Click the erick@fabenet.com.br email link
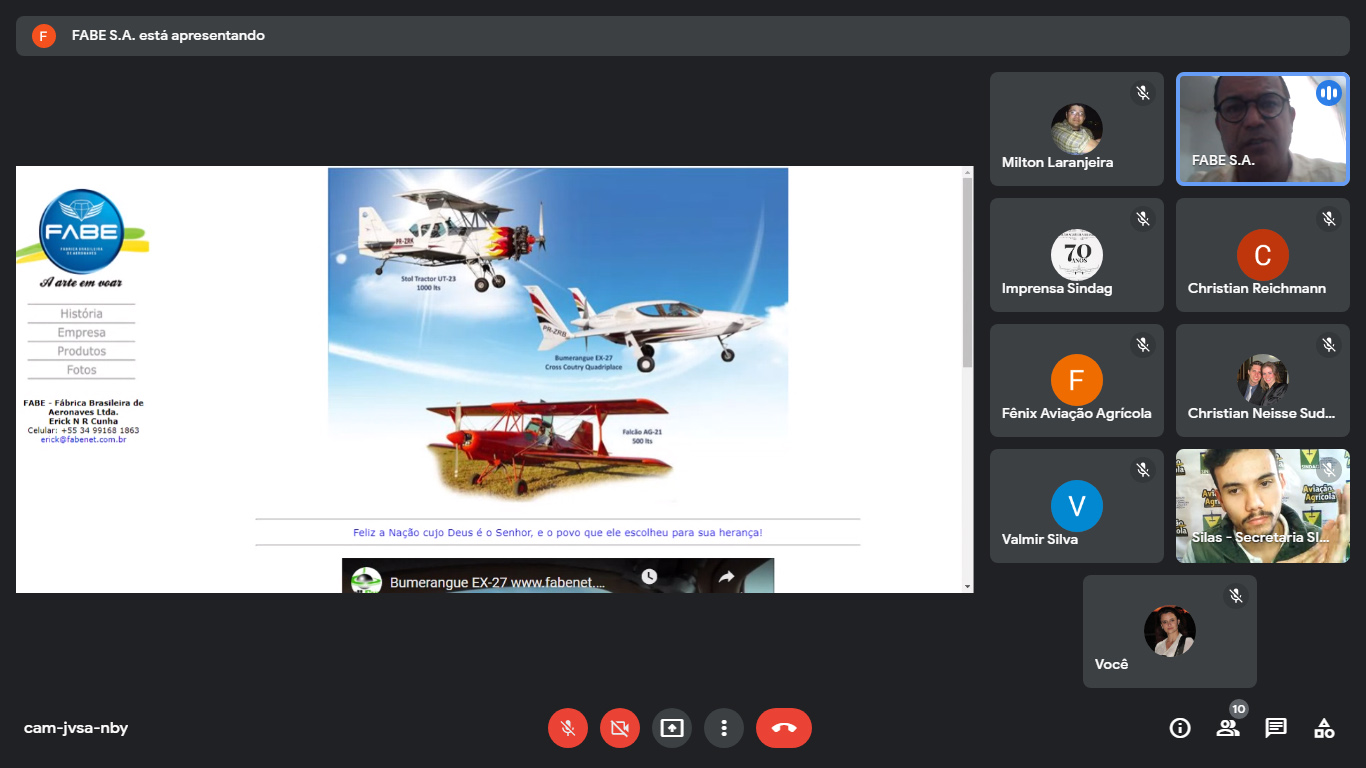The image size is (1366, 768). click(x=83, y=439)
